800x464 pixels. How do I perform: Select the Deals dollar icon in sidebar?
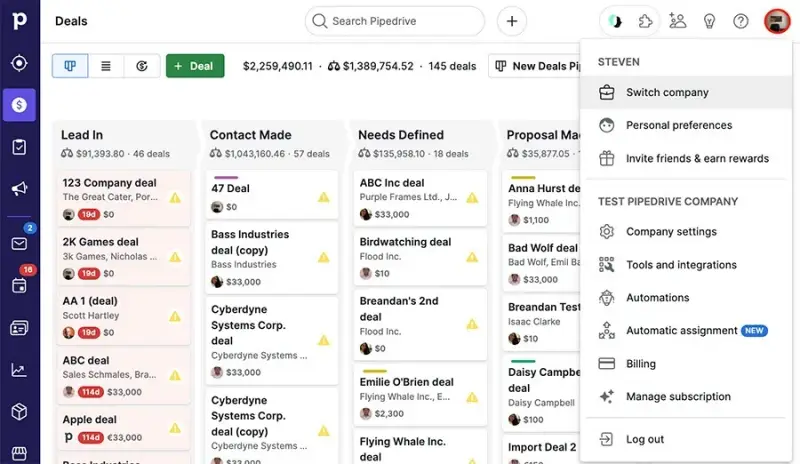[19, 105]
